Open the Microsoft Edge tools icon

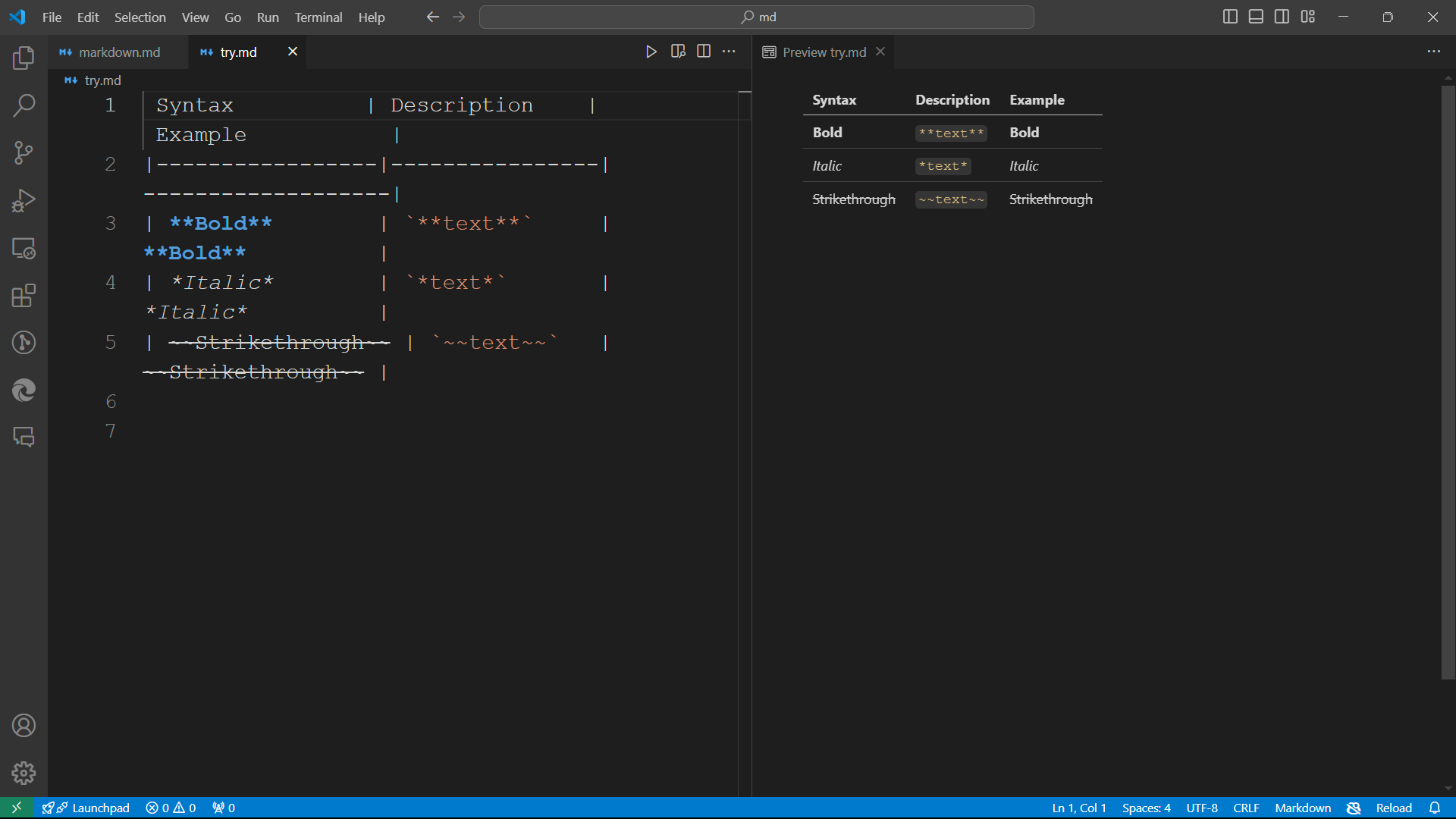[x=24, y=390]
